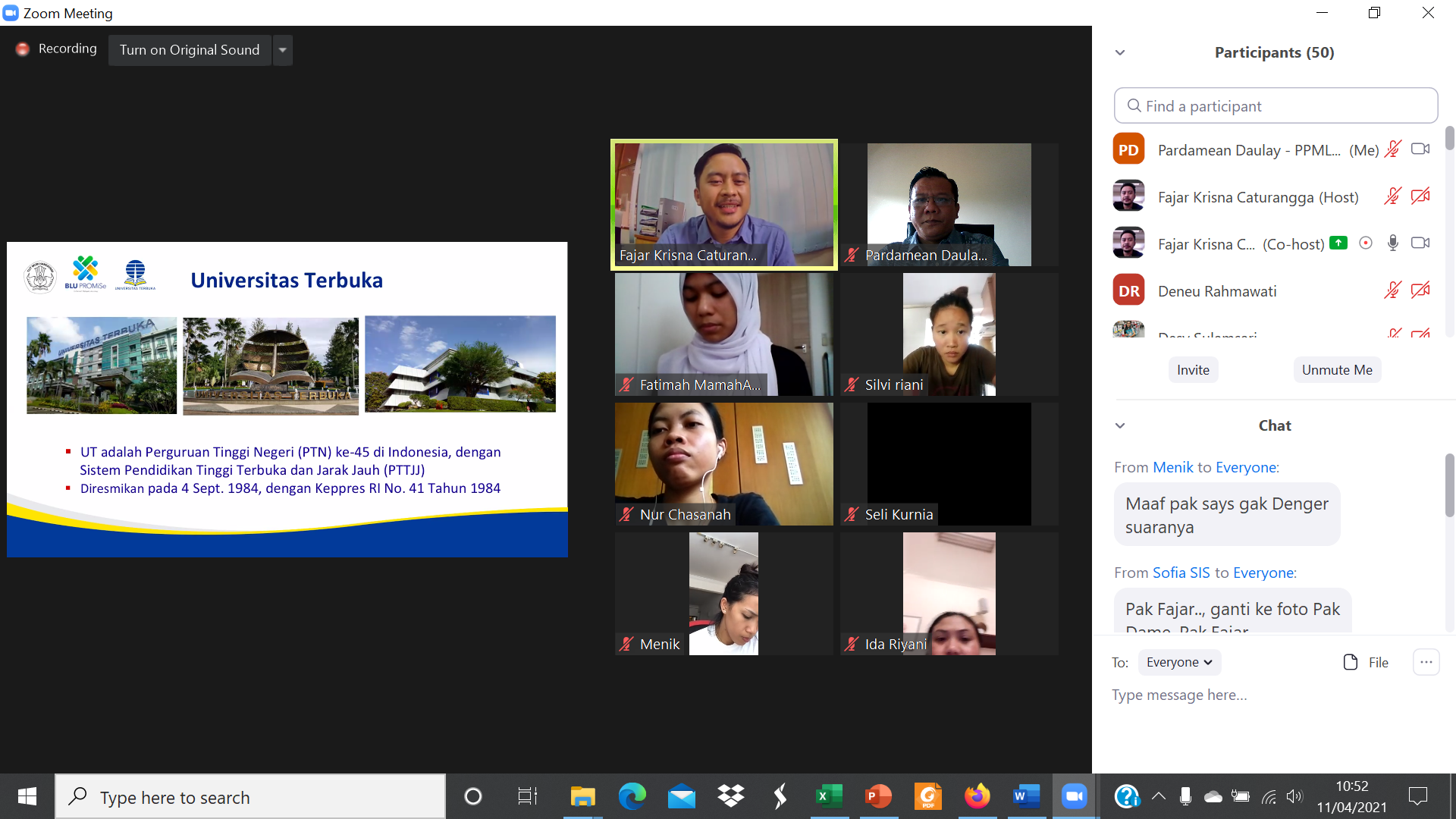Screen dimensions: 1456x819
Task: Open PowerPoint from the taskbar
Action: 878,796
